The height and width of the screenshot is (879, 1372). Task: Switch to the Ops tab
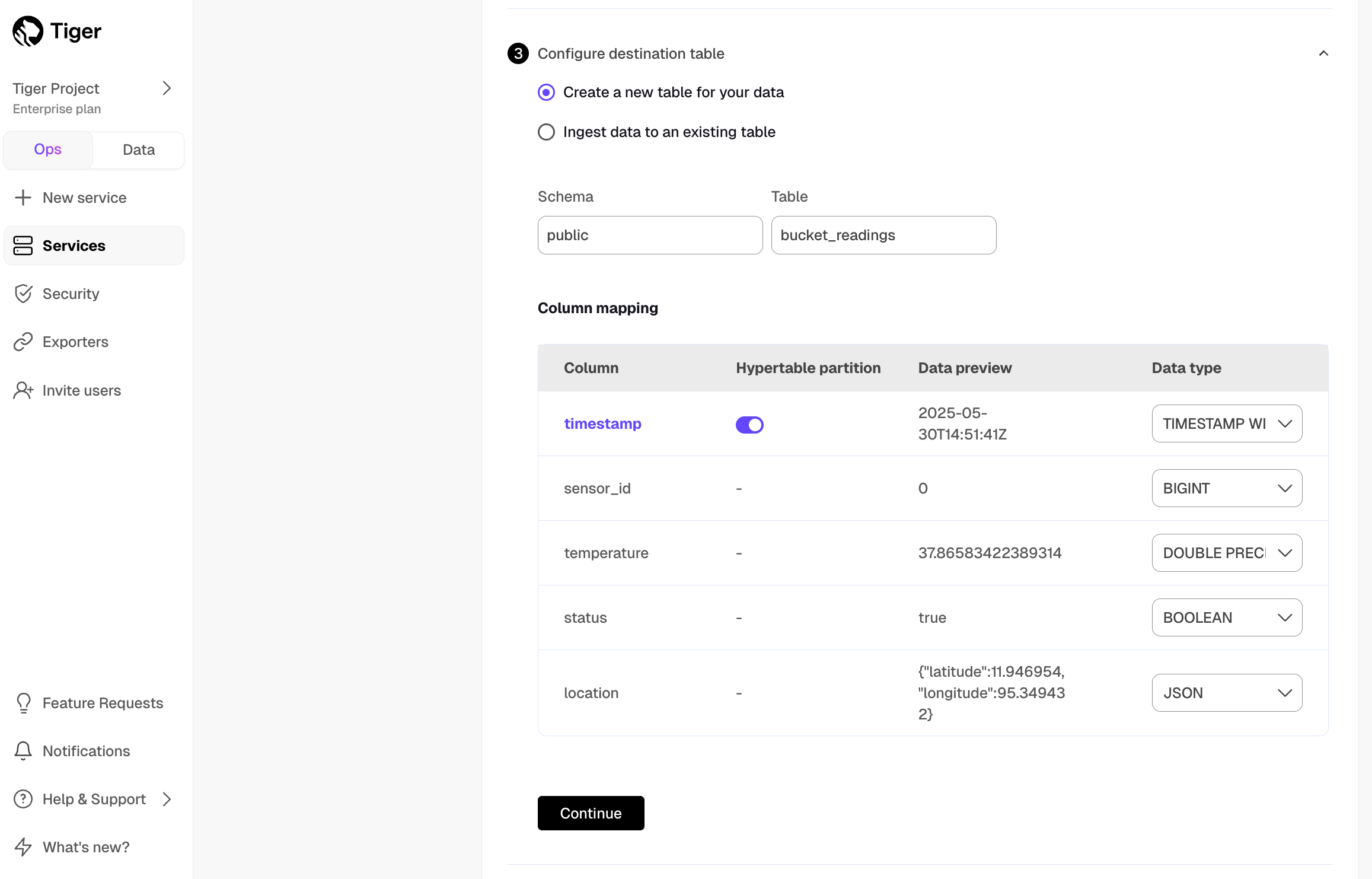47,149
